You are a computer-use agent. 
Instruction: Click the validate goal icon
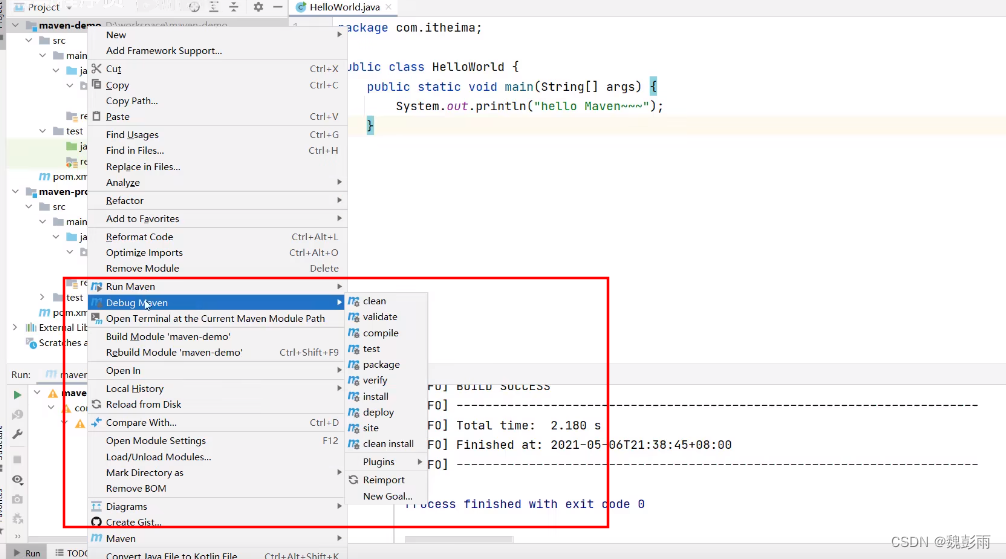pyautogui.click(x=354, y=316)
